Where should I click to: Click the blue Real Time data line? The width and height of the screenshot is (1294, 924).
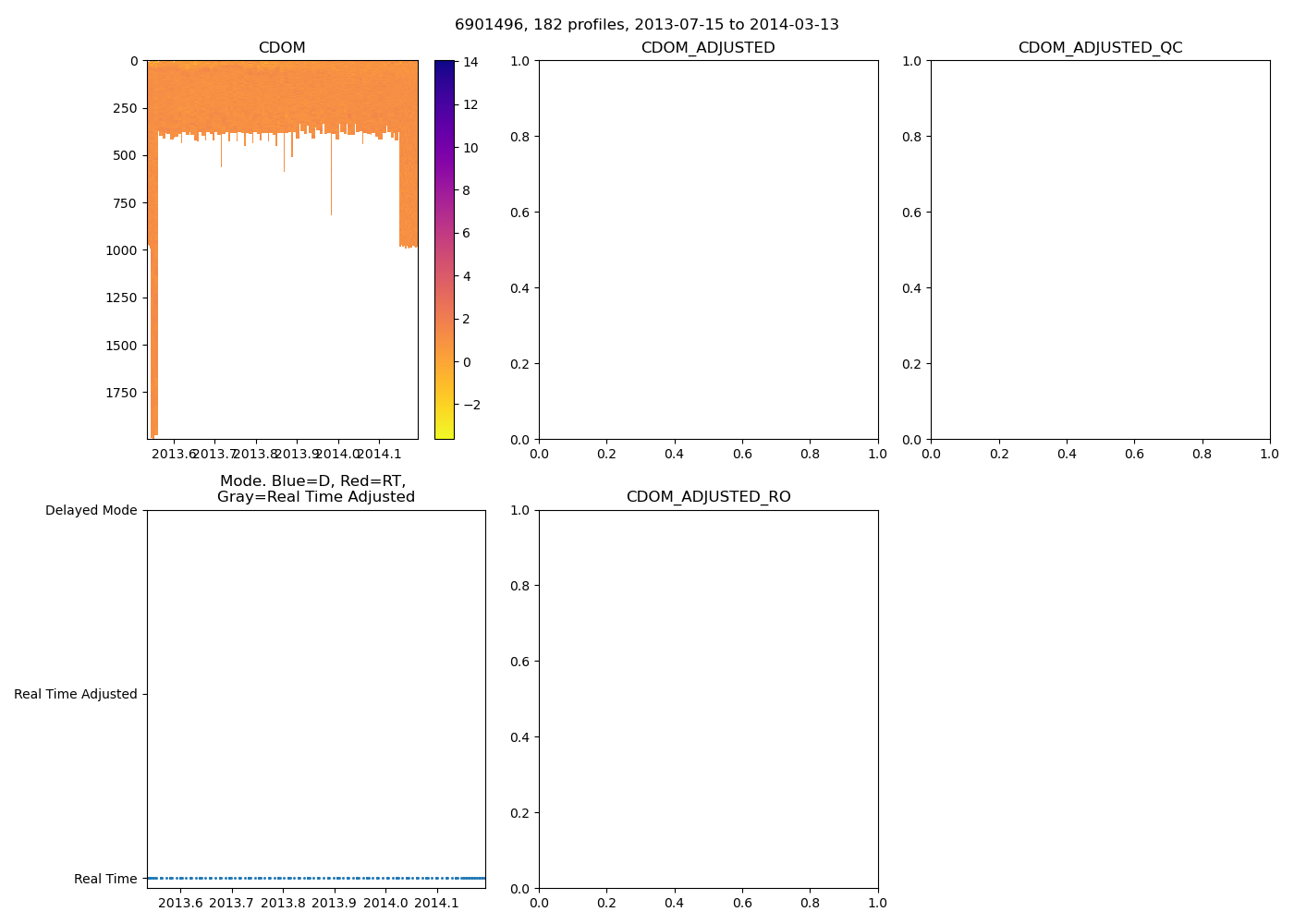coord(316,878)
